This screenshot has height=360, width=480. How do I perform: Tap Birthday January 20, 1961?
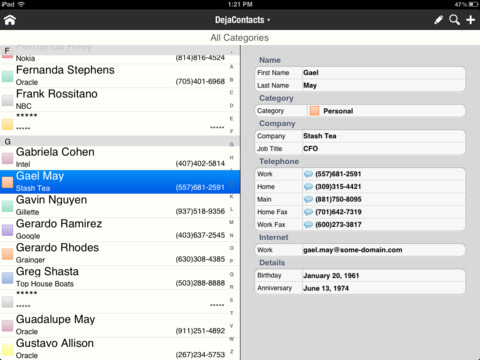click(x=360, y=275)
